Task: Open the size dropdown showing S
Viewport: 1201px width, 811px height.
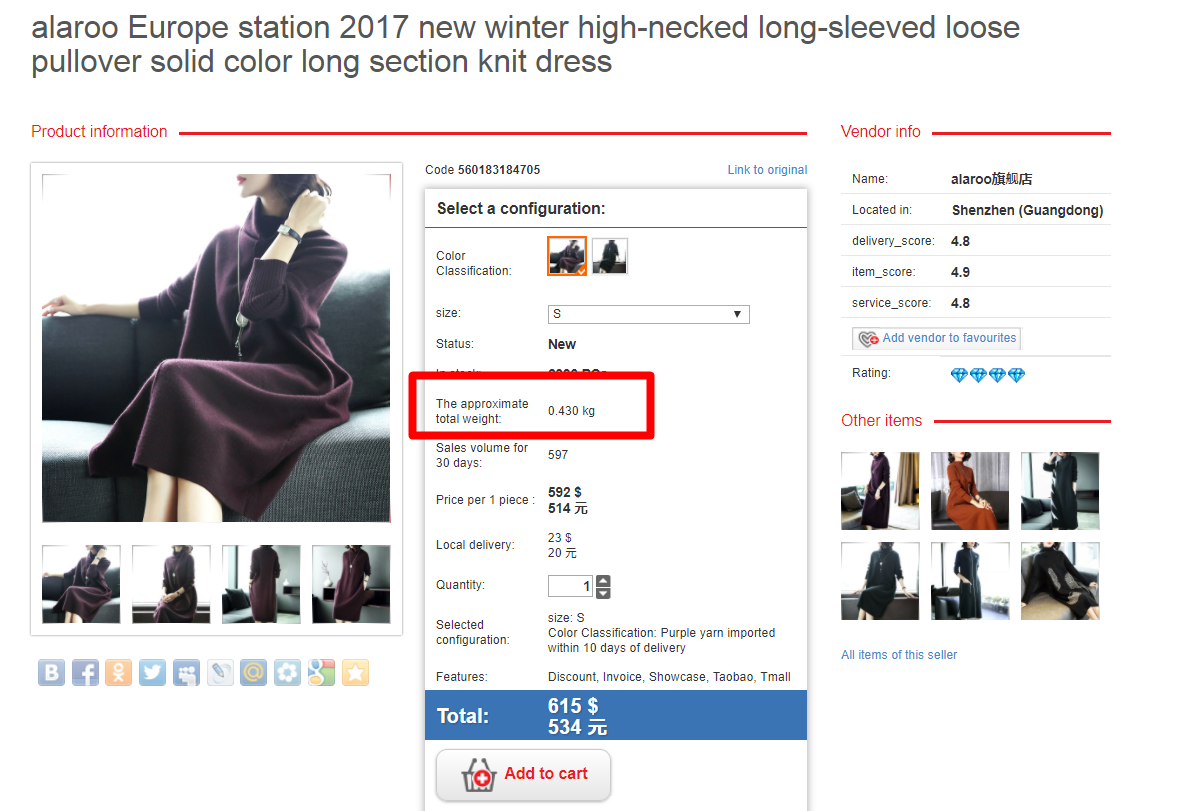Action: click(648, 314)
